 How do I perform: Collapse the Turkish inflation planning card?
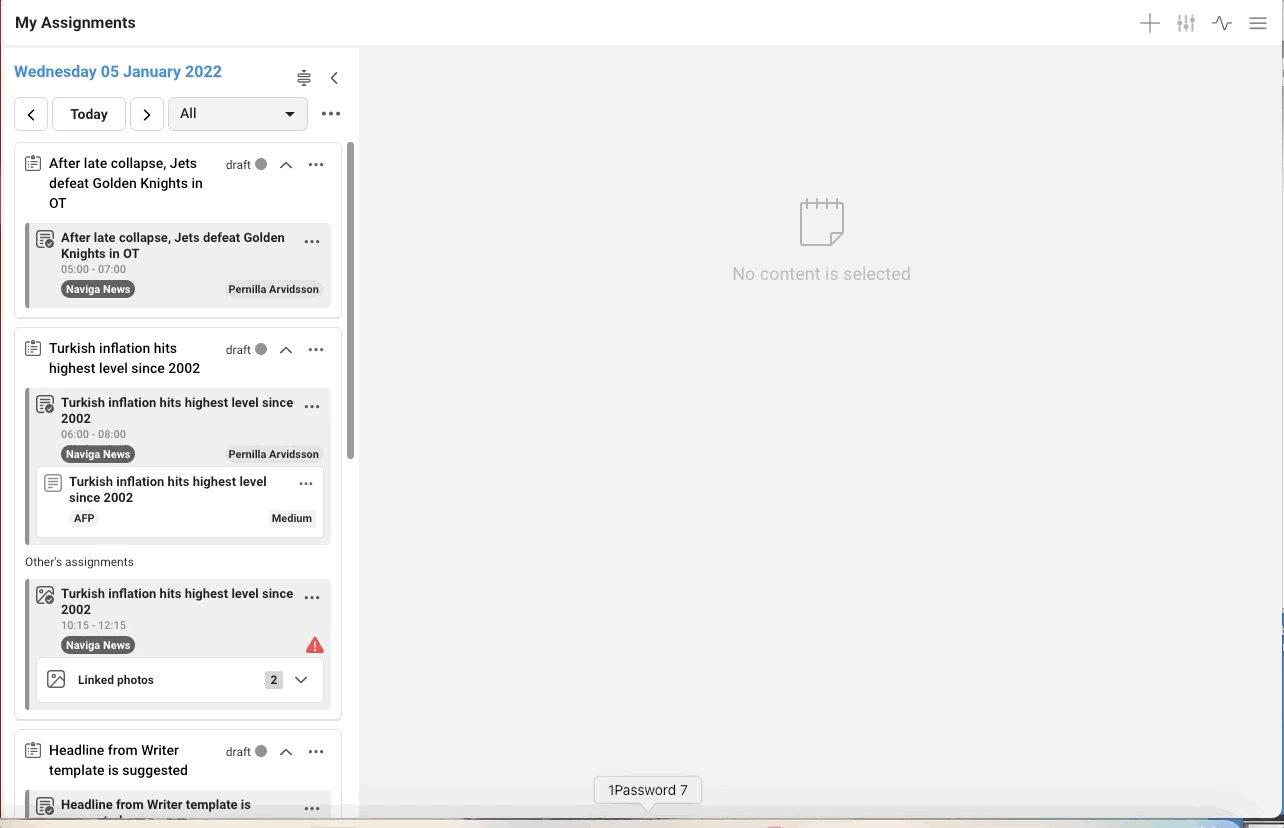pyautogui.click(x=286, y=350)
